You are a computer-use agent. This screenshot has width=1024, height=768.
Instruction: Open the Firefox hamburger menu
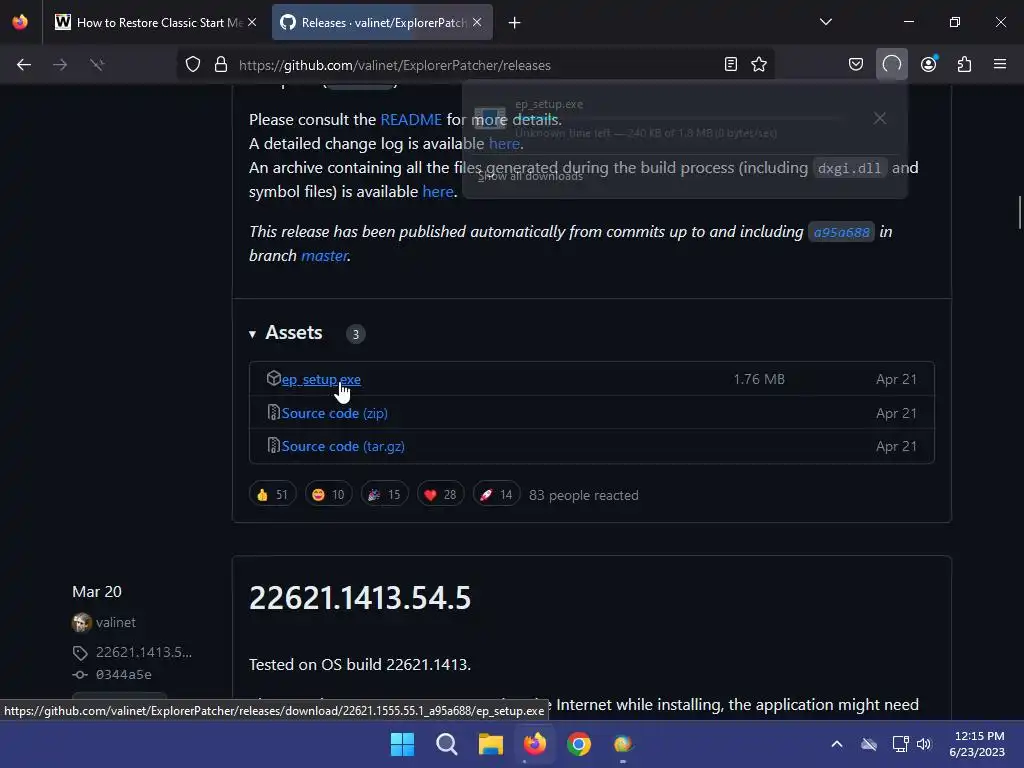(x=1000, y=65)
